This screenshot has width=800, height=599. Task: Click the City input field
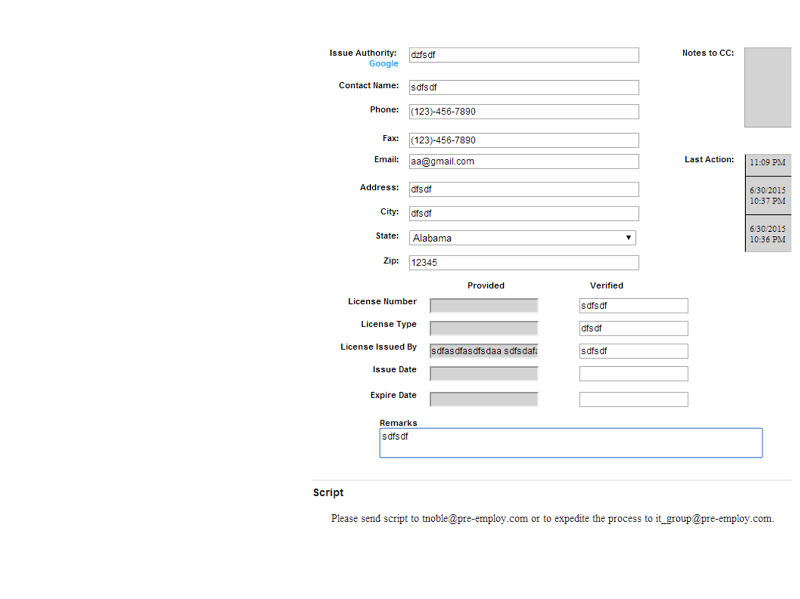[x=523, y=214]
